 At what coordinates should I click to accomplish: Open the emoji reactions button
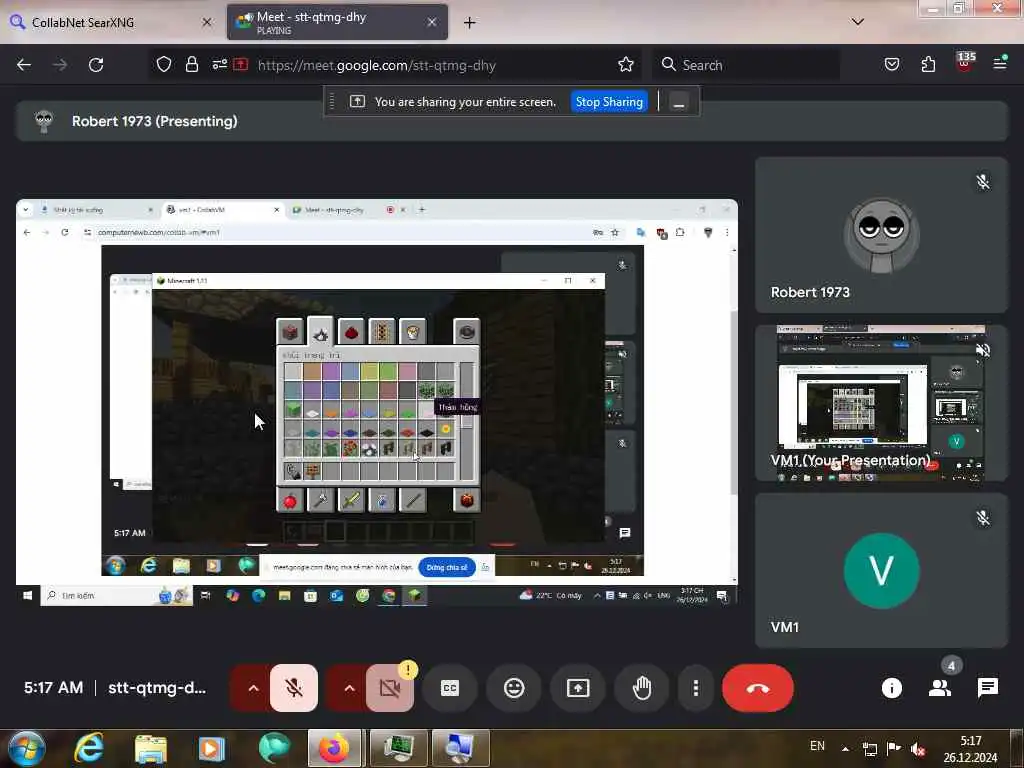514,688
